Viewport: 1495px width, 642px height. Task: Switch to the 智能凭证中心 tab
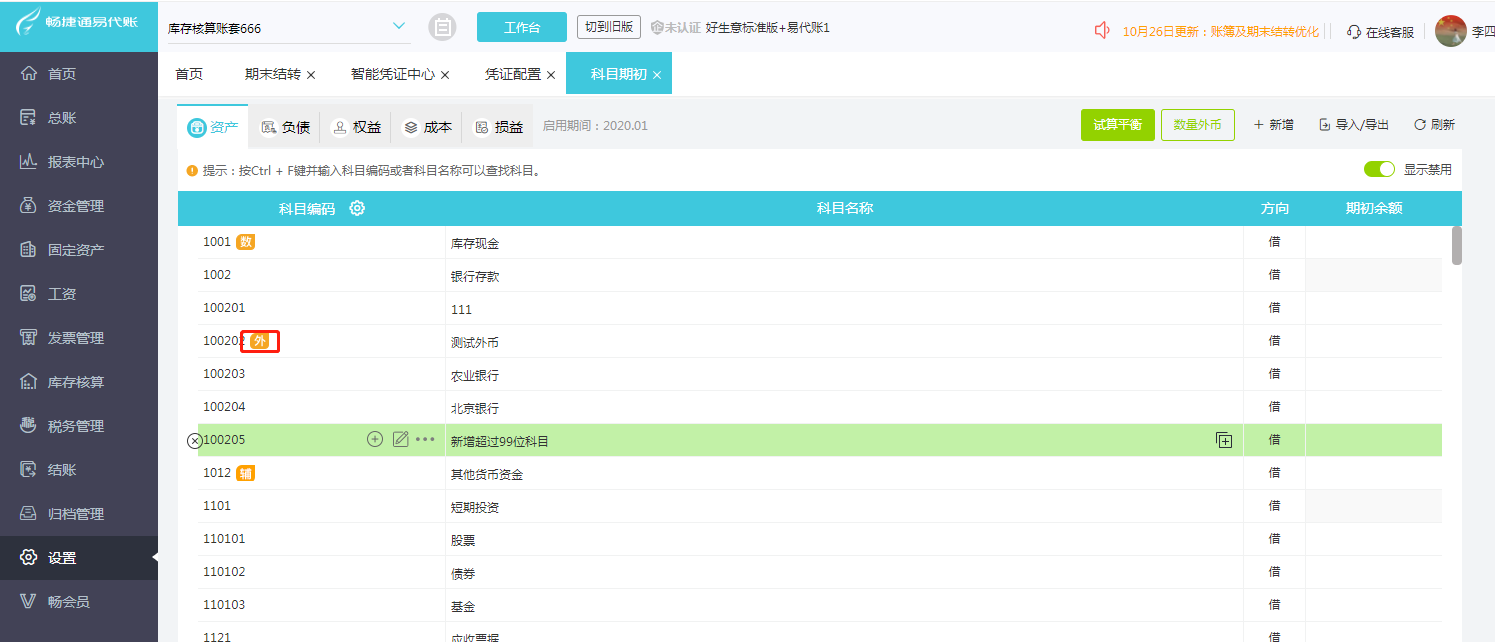(x=392, y=74)
